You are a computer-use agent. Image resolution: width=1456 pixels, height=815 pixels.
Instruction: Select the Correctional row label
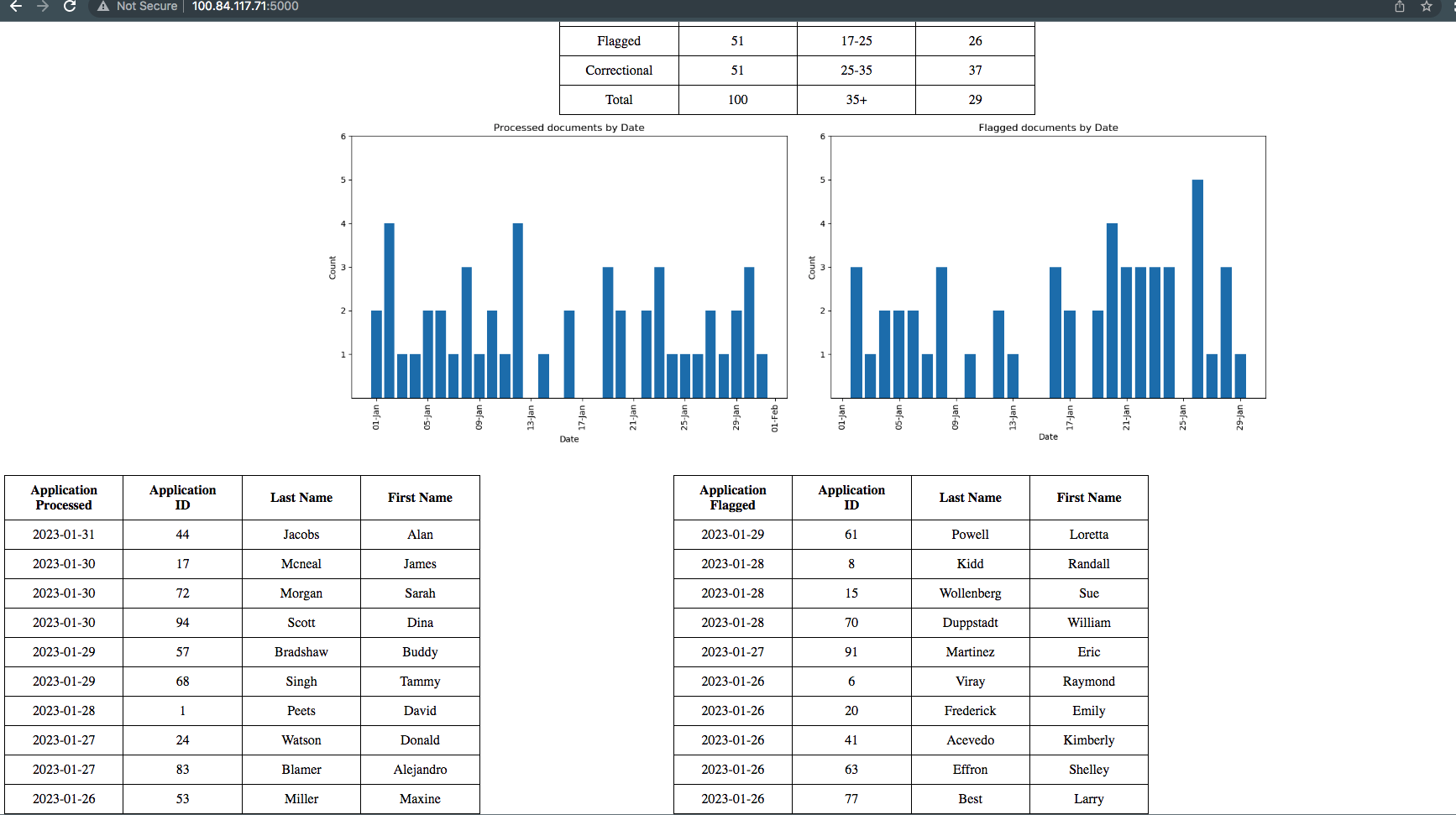click(619, 71)
